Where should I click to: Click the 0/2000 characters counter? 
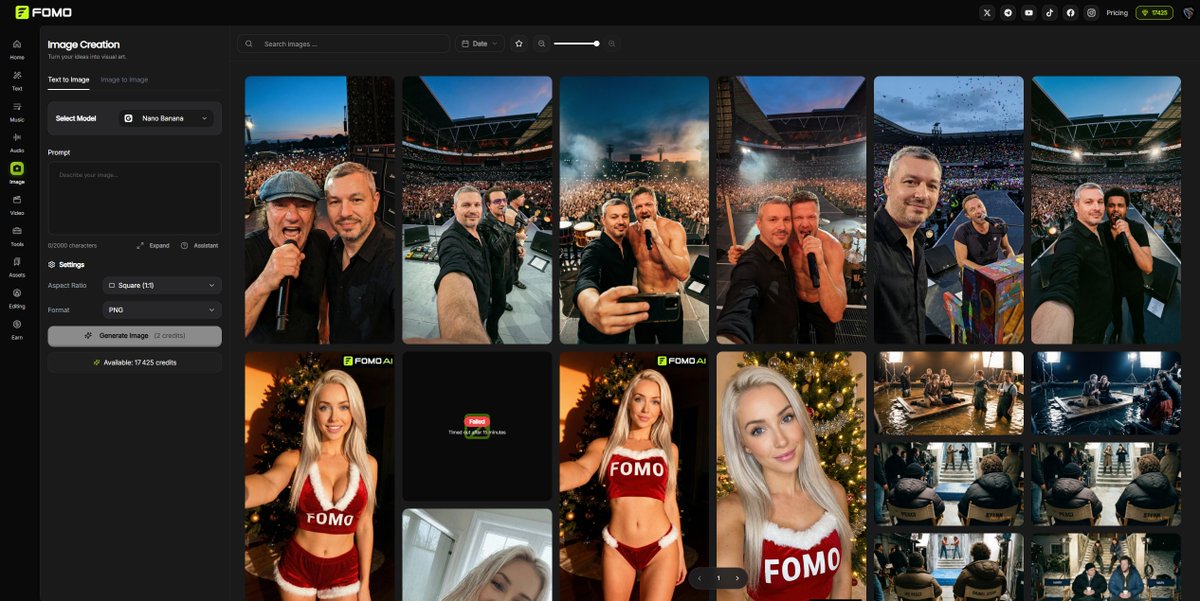[72, 245]
